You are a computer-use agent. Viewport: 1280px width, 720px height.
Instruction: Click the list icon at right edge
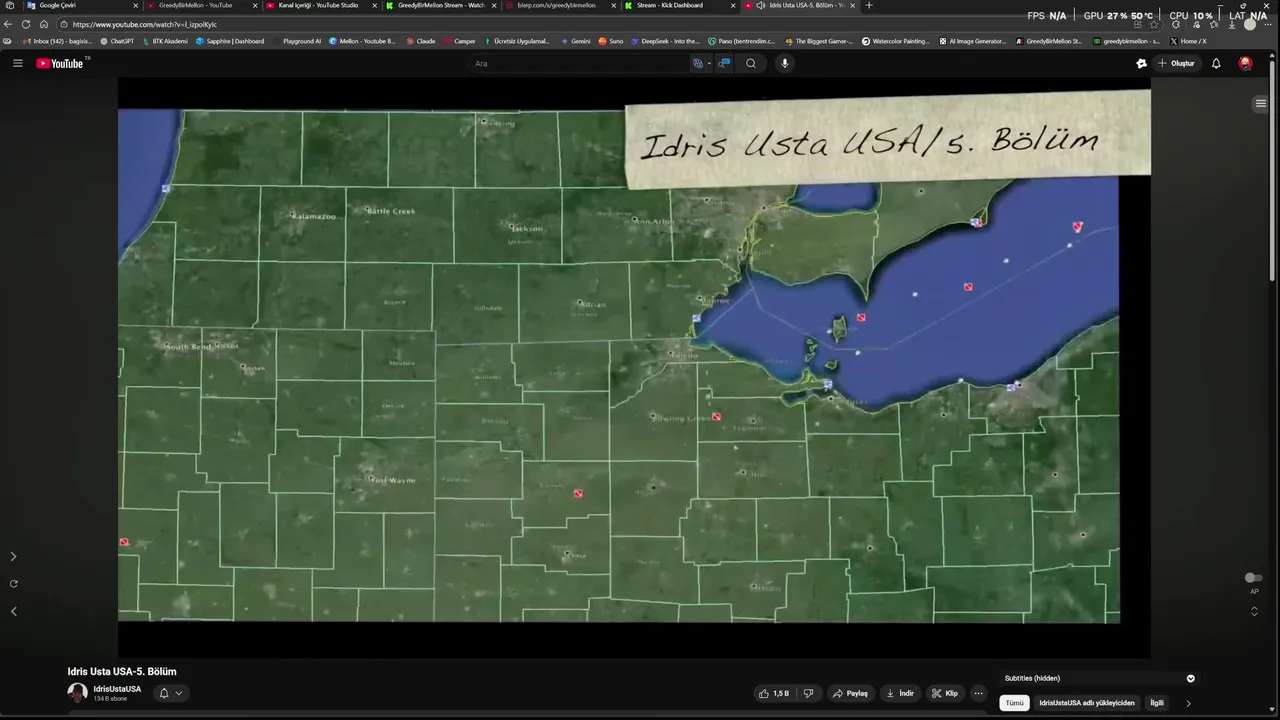pos(1260,103)
